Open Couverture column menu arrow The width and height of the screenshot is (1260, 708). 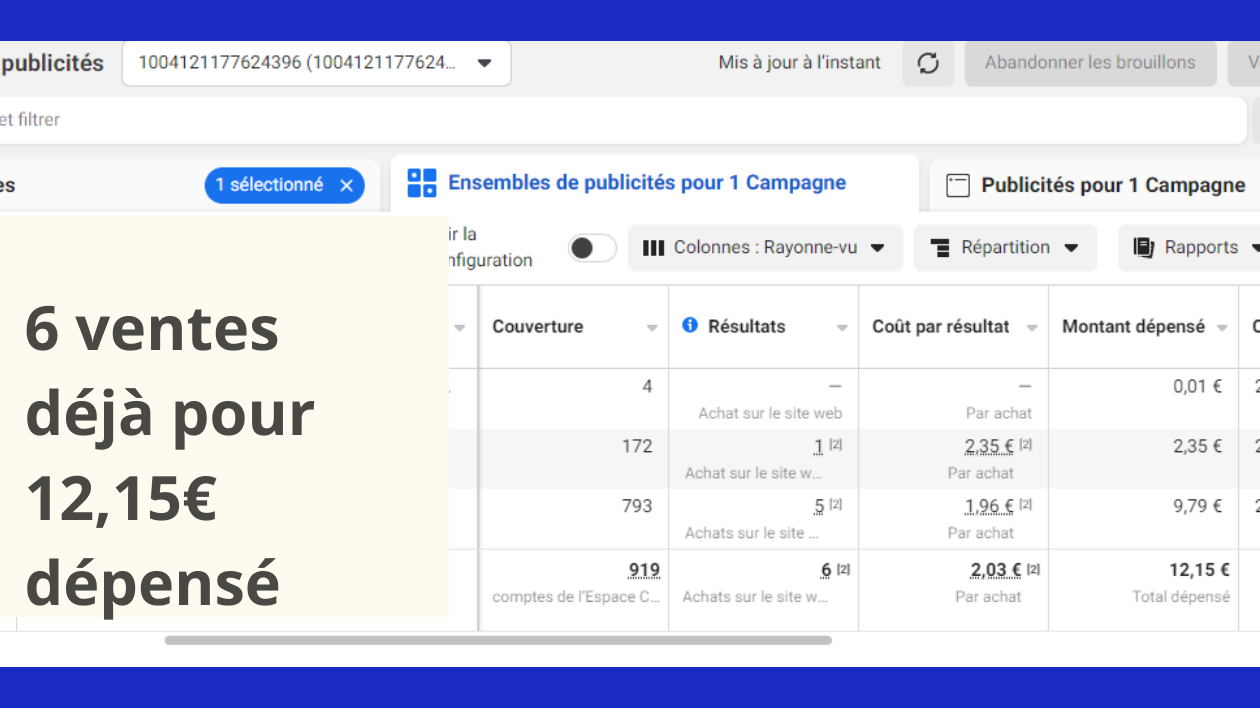click(652, 328)
